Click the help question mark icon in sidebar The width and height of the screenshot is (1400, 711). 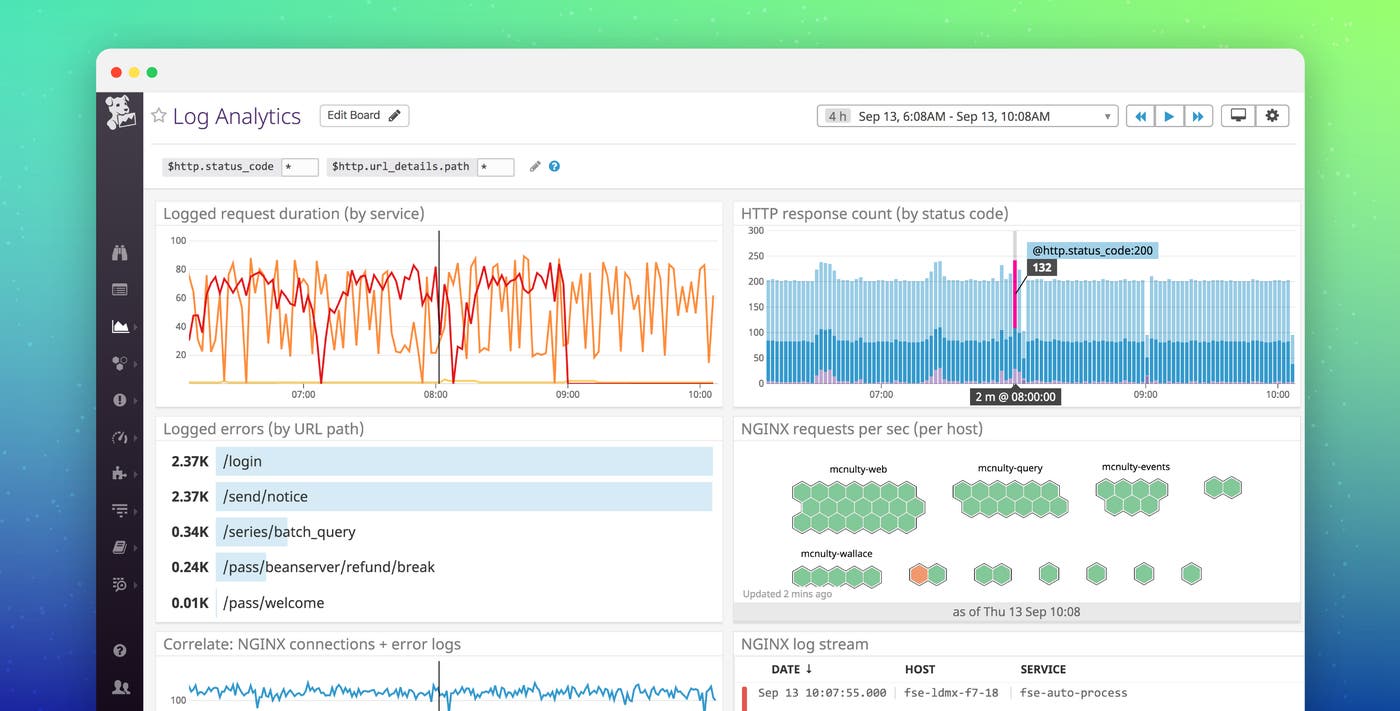coord(120,650)
